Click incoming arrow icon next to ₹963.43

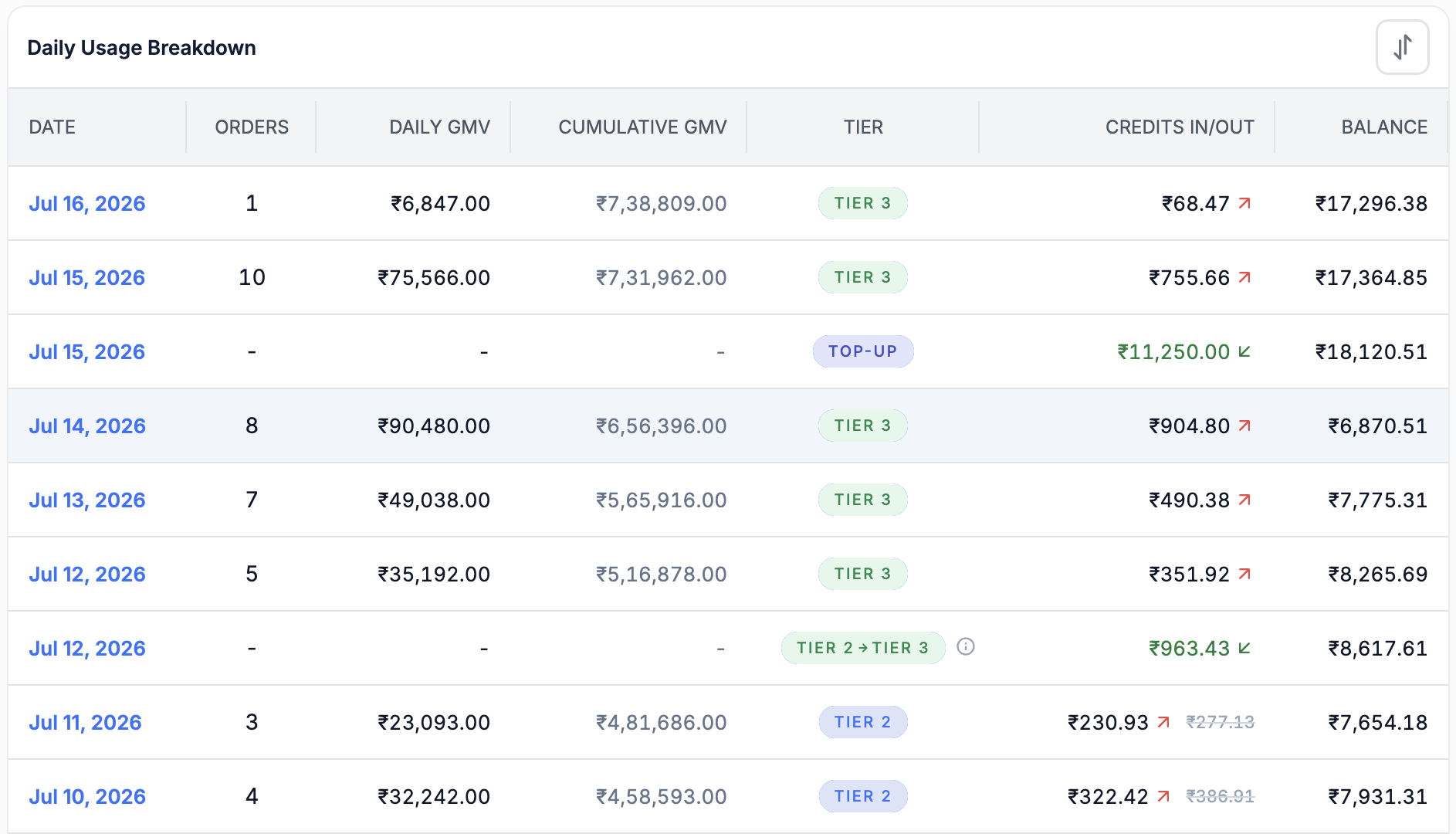pos(1244,649)
